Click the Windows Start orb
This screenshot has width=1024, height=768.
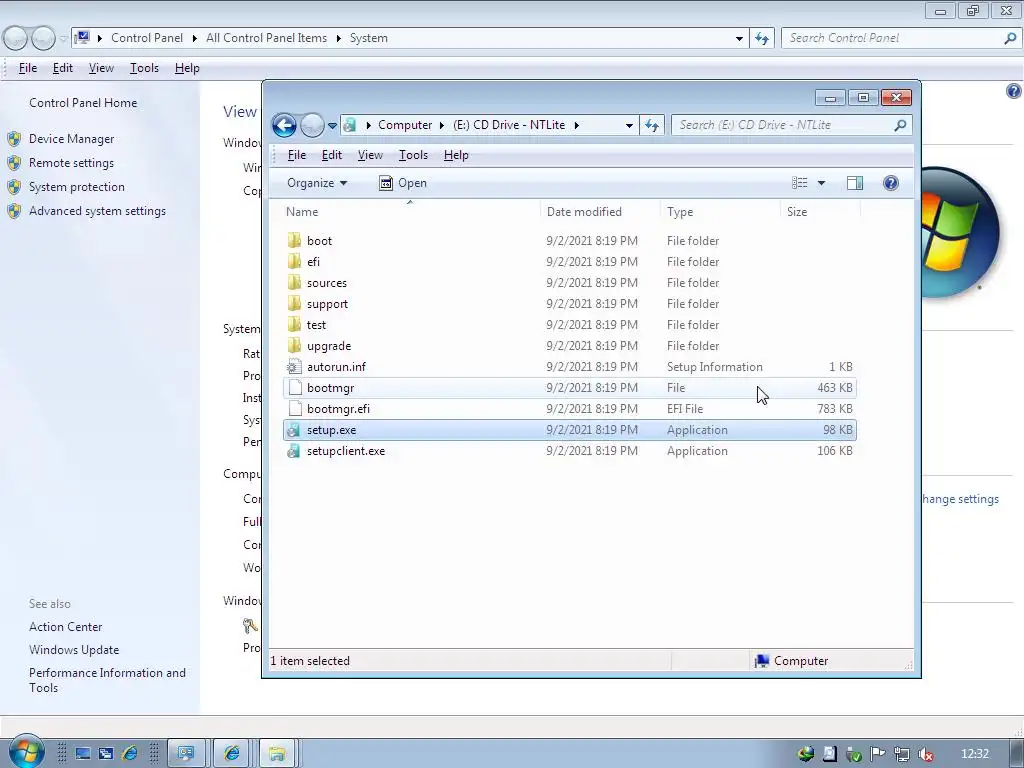[x=26, y=751]
